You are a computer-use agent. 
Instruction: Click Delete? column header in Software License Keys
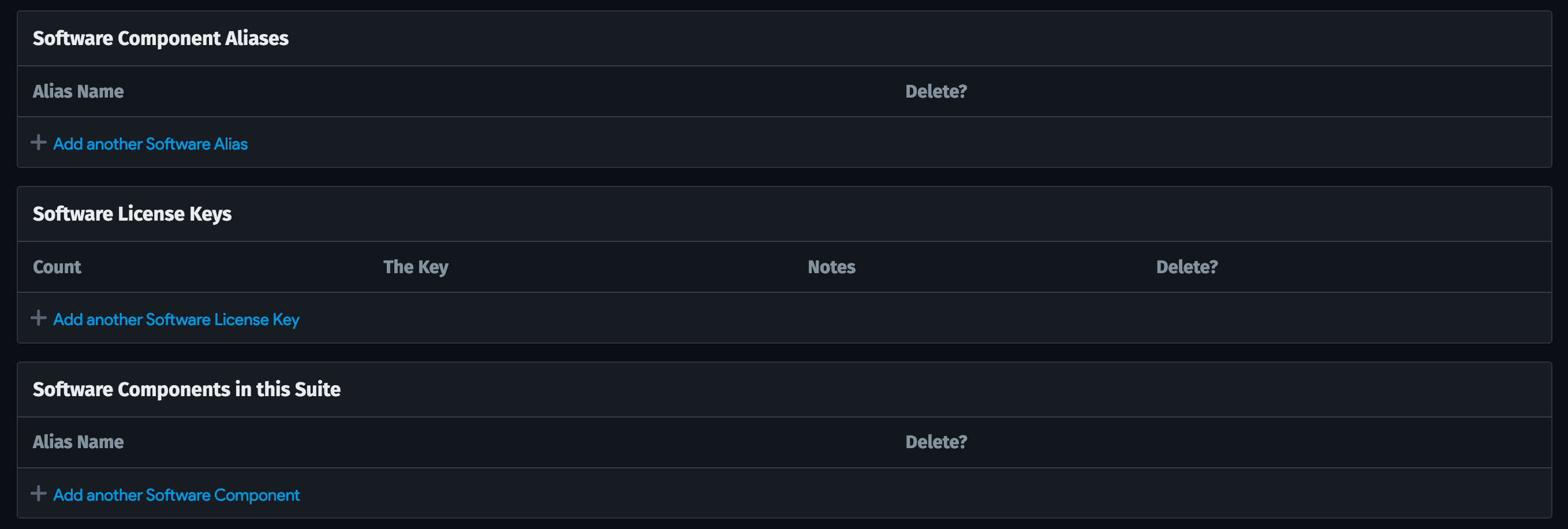point(1187,267)
